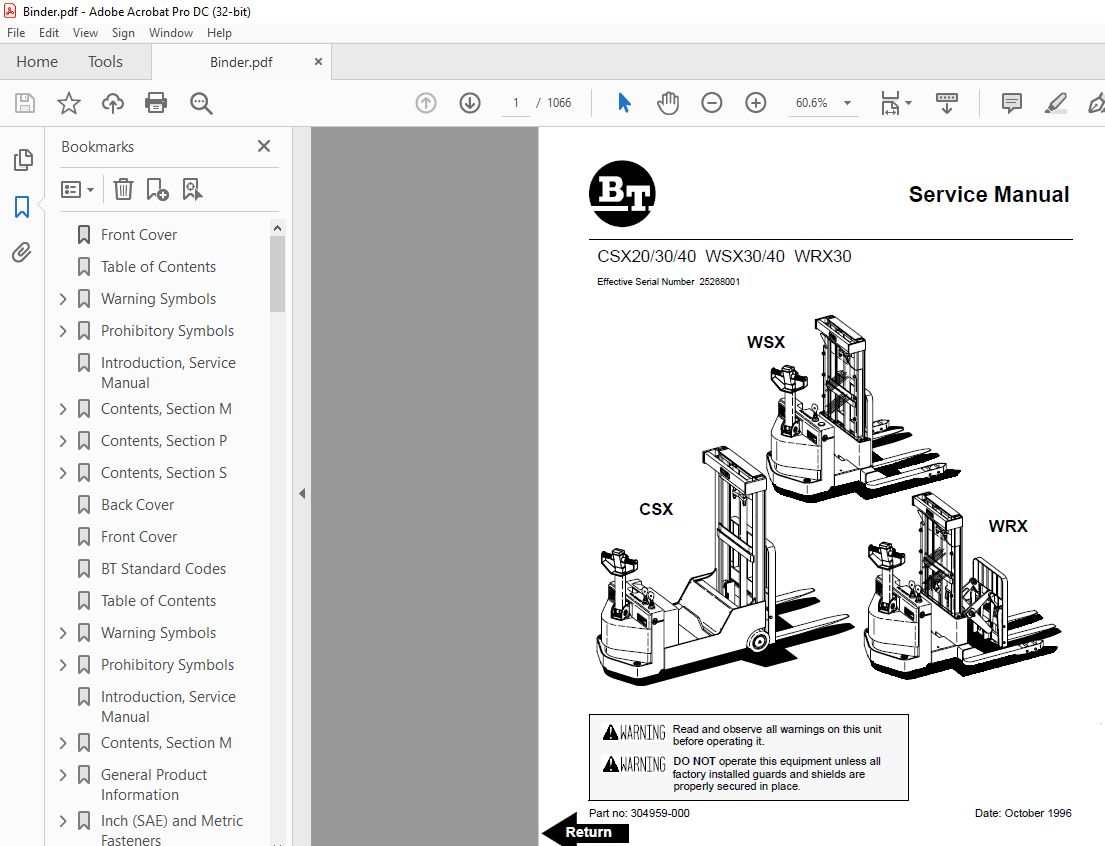Expand General Product Information bookmark
The height and width of the screenshot is (846, 1105).
(63, 775)
